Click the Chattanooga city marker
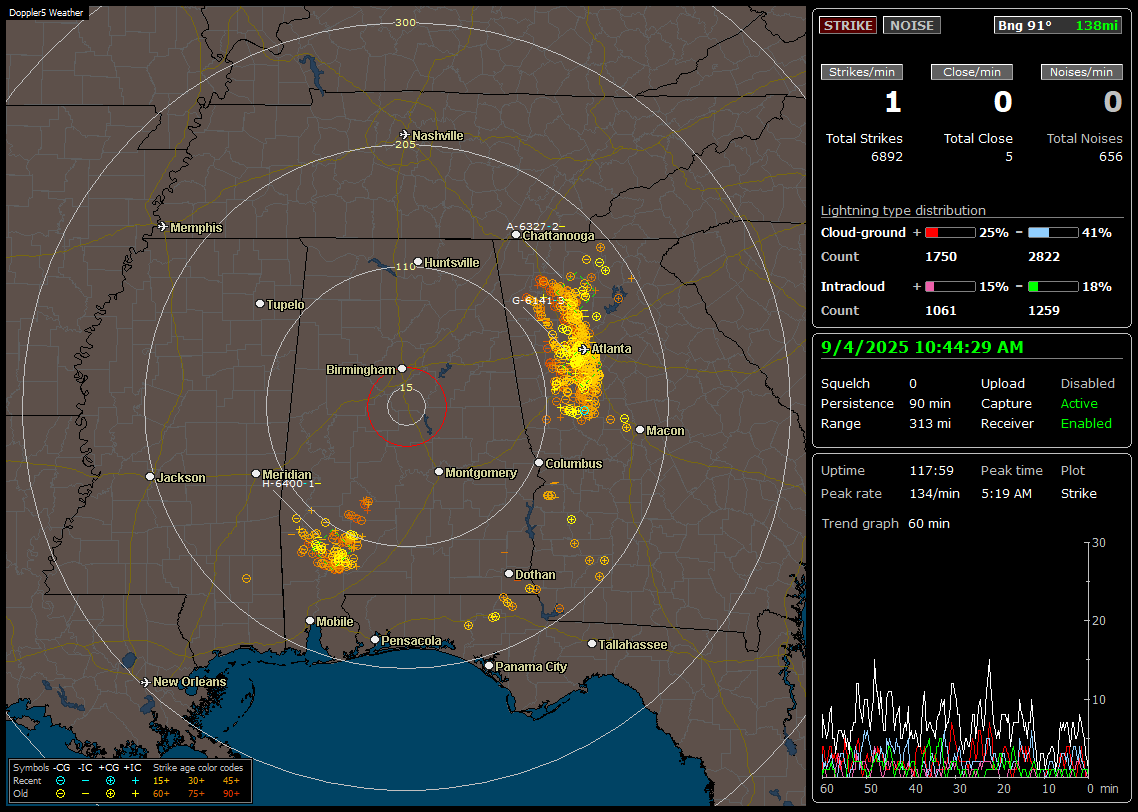This screenshot has width=1138, height=812. [516, 235]
